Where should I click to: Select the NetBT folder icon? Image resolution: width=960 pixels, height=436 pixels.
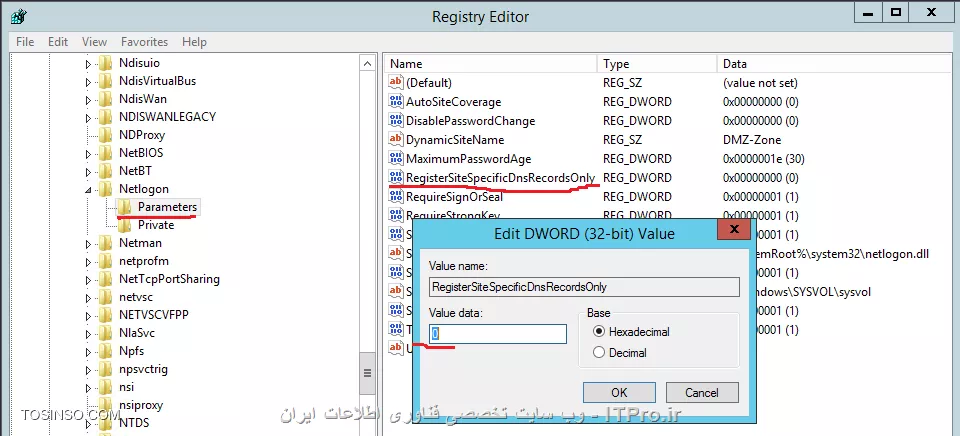pyautogui.click(x=105, y=171)
